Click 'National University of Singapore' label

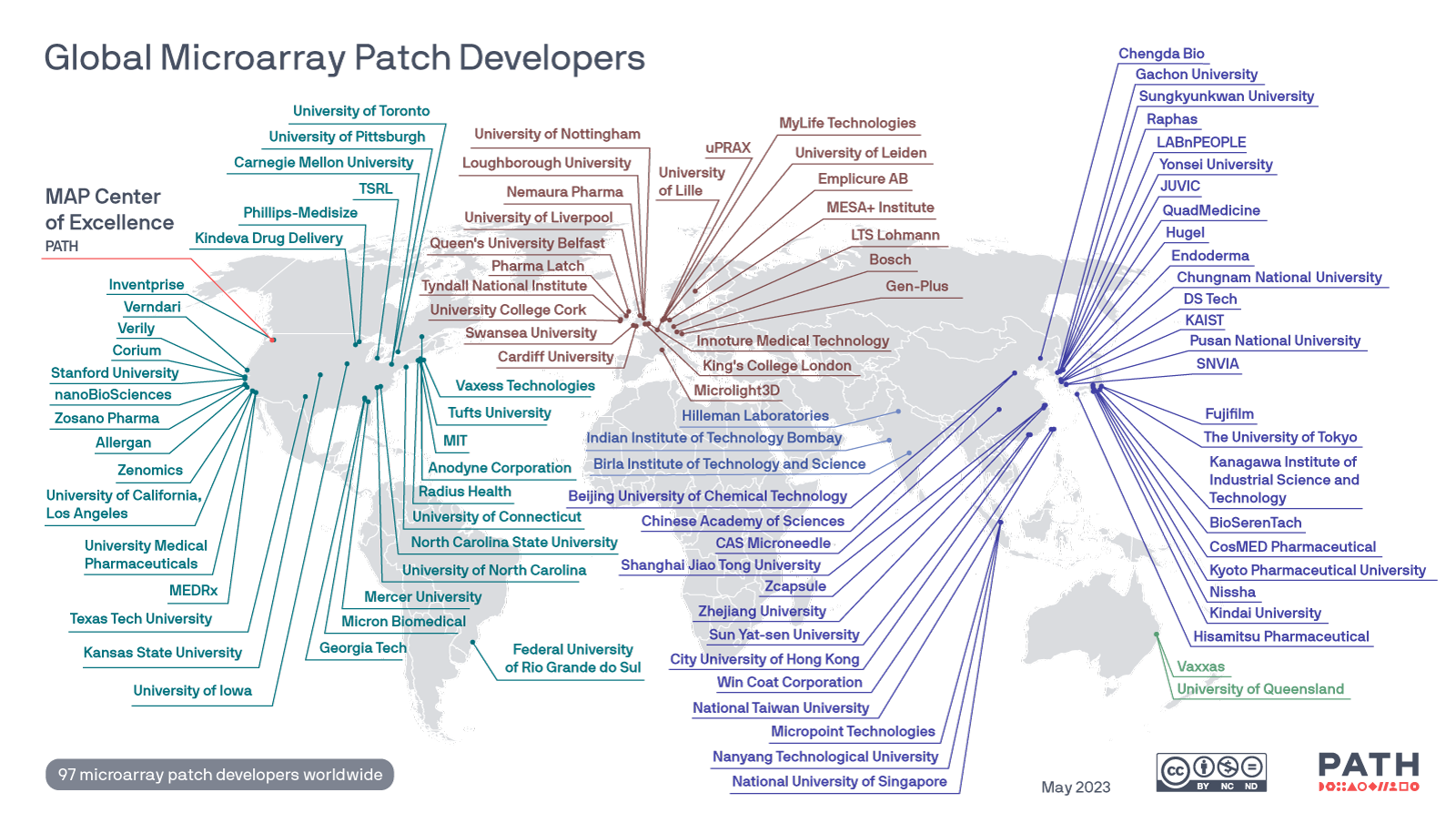[839, 782]
